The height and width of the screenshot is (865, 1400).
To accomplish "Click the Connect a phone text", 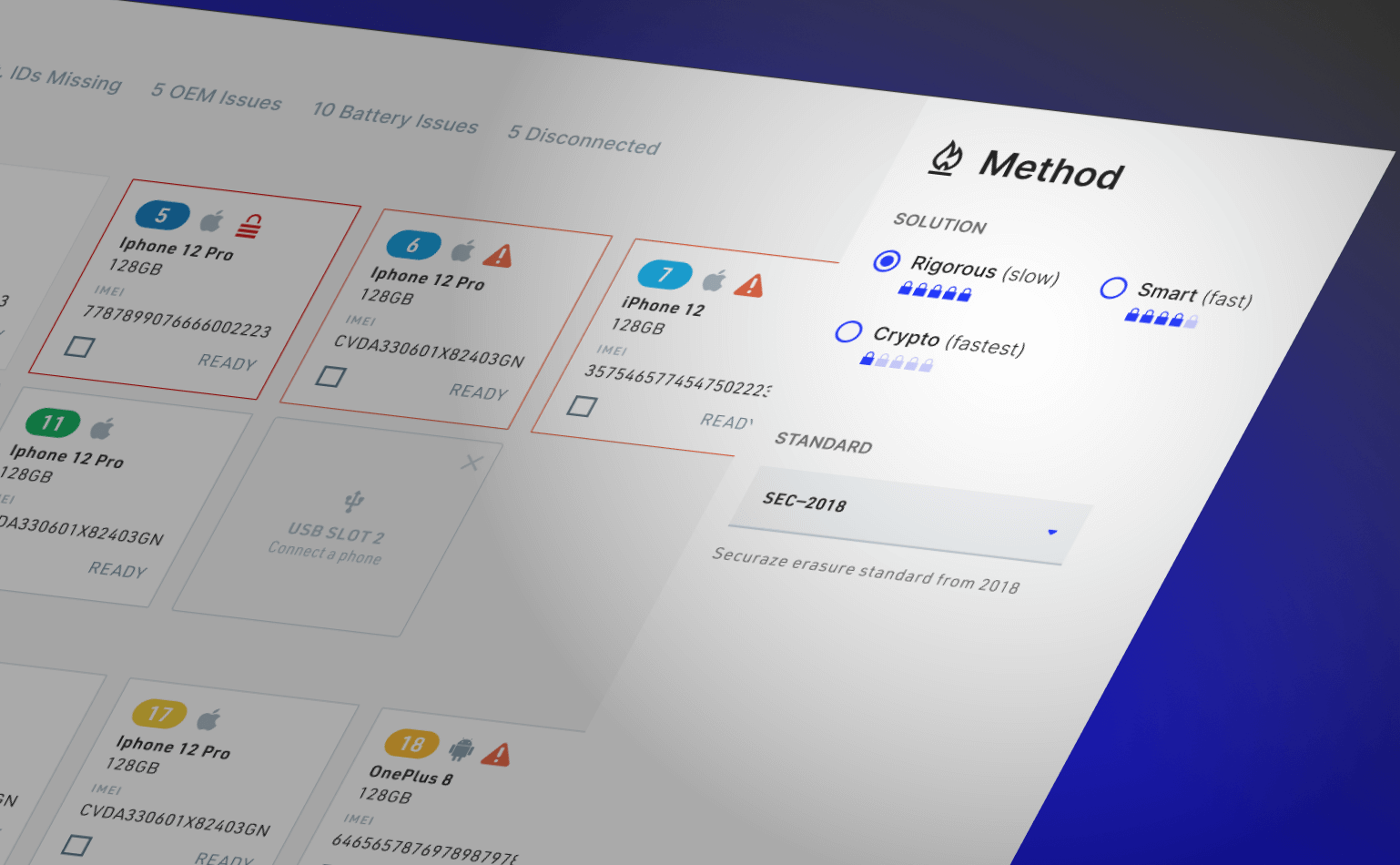I will coord(325,553).
